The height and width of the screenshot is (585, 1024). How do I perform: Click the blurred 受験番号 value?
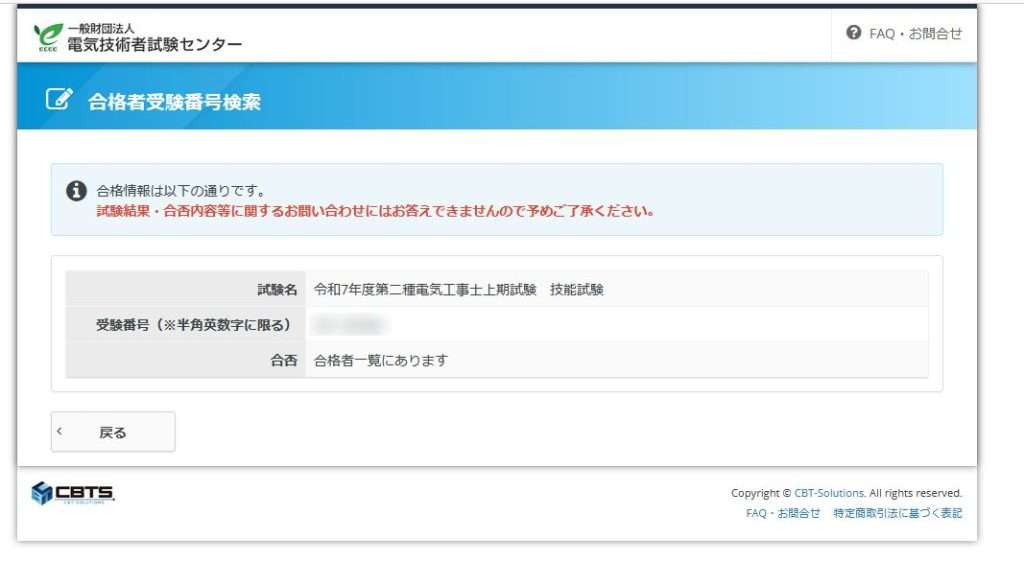(348, 324)
